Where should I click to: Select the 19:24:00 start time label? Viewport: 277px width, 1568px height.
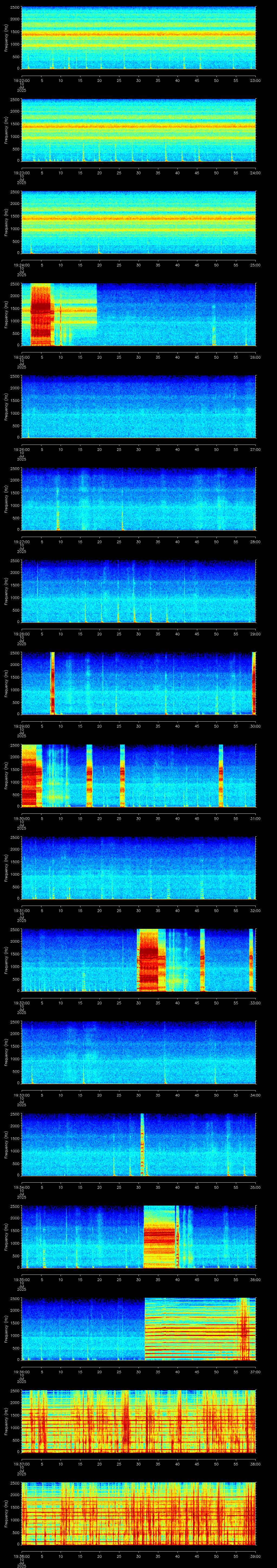coord(21,265)
